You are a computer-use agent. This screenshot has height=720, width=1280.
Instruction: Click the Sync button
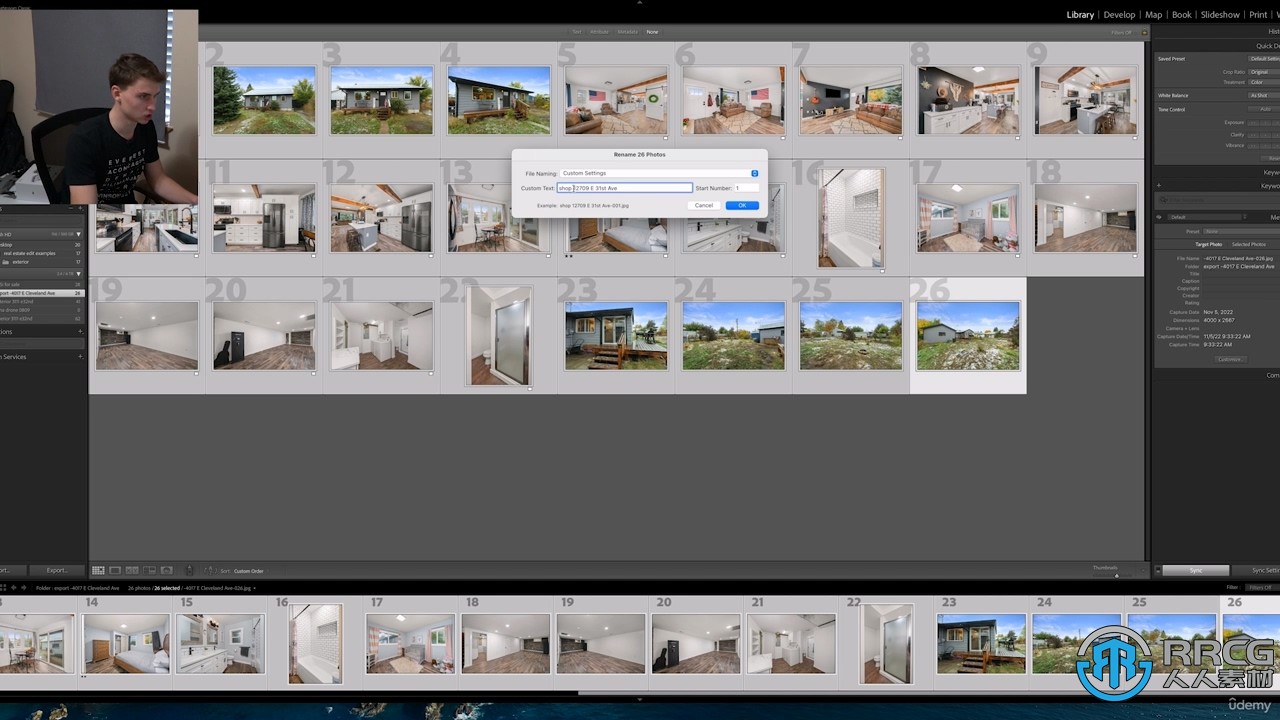pos(1195,570)
